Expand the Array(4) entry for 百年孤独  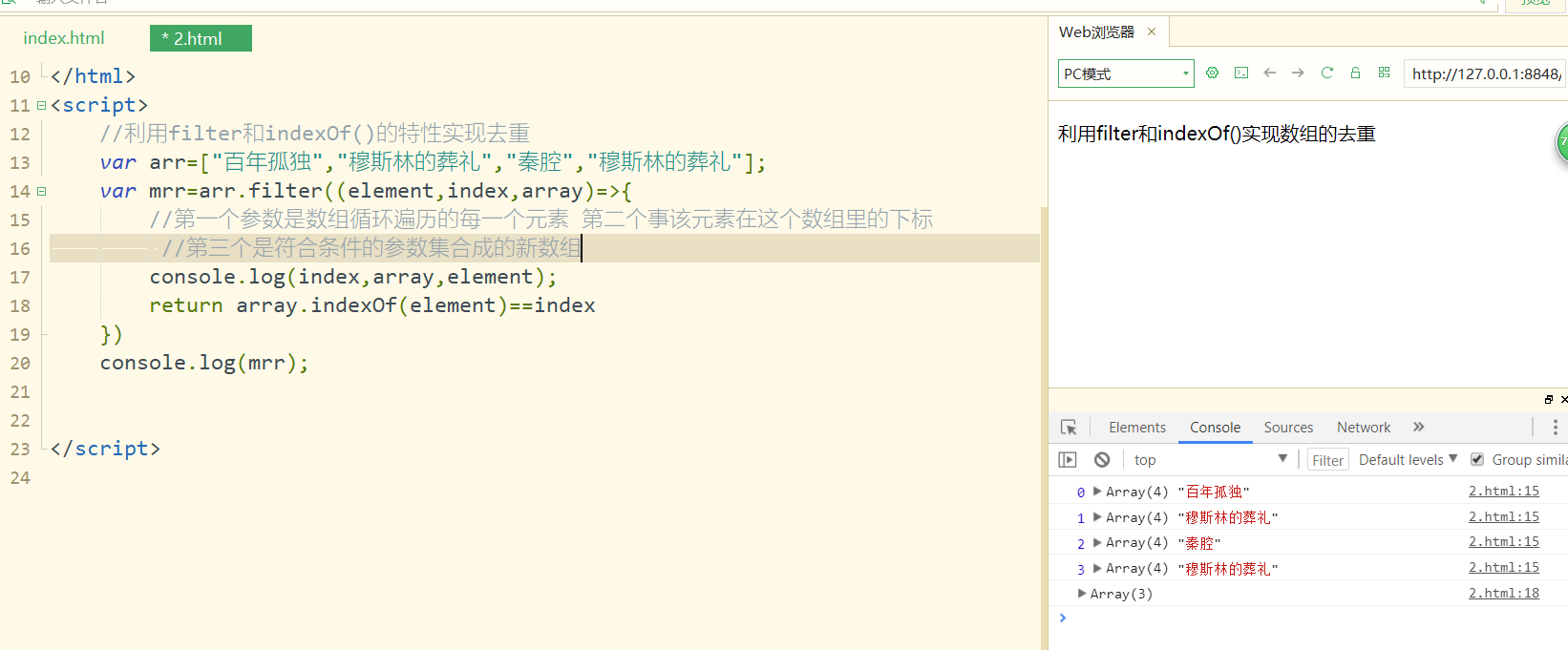tap(1097, 492)
